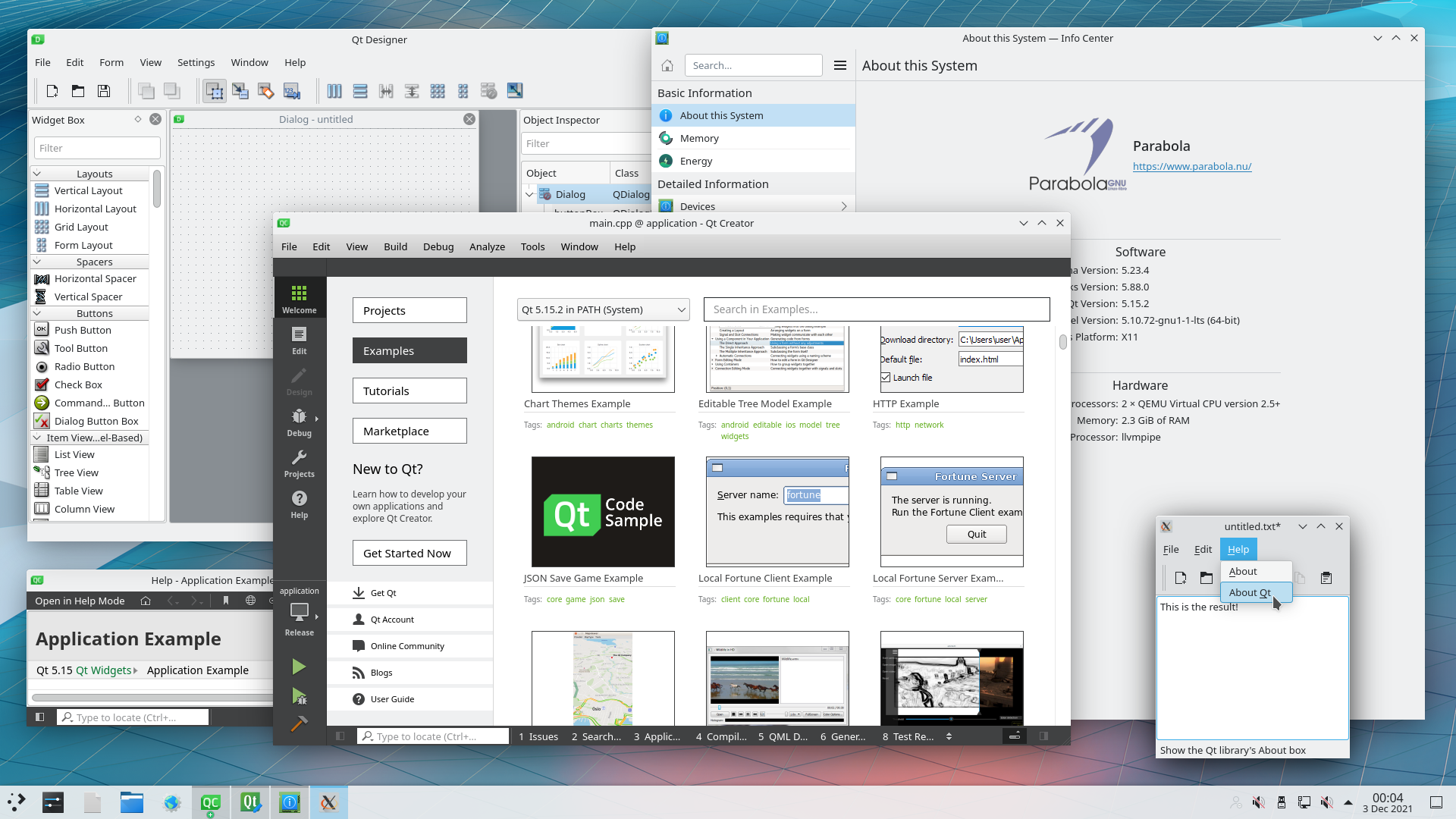Collapse the Dialog node in Object Inspector
The width and height of the screenshot is (1456, 819).
click(529, 195)
